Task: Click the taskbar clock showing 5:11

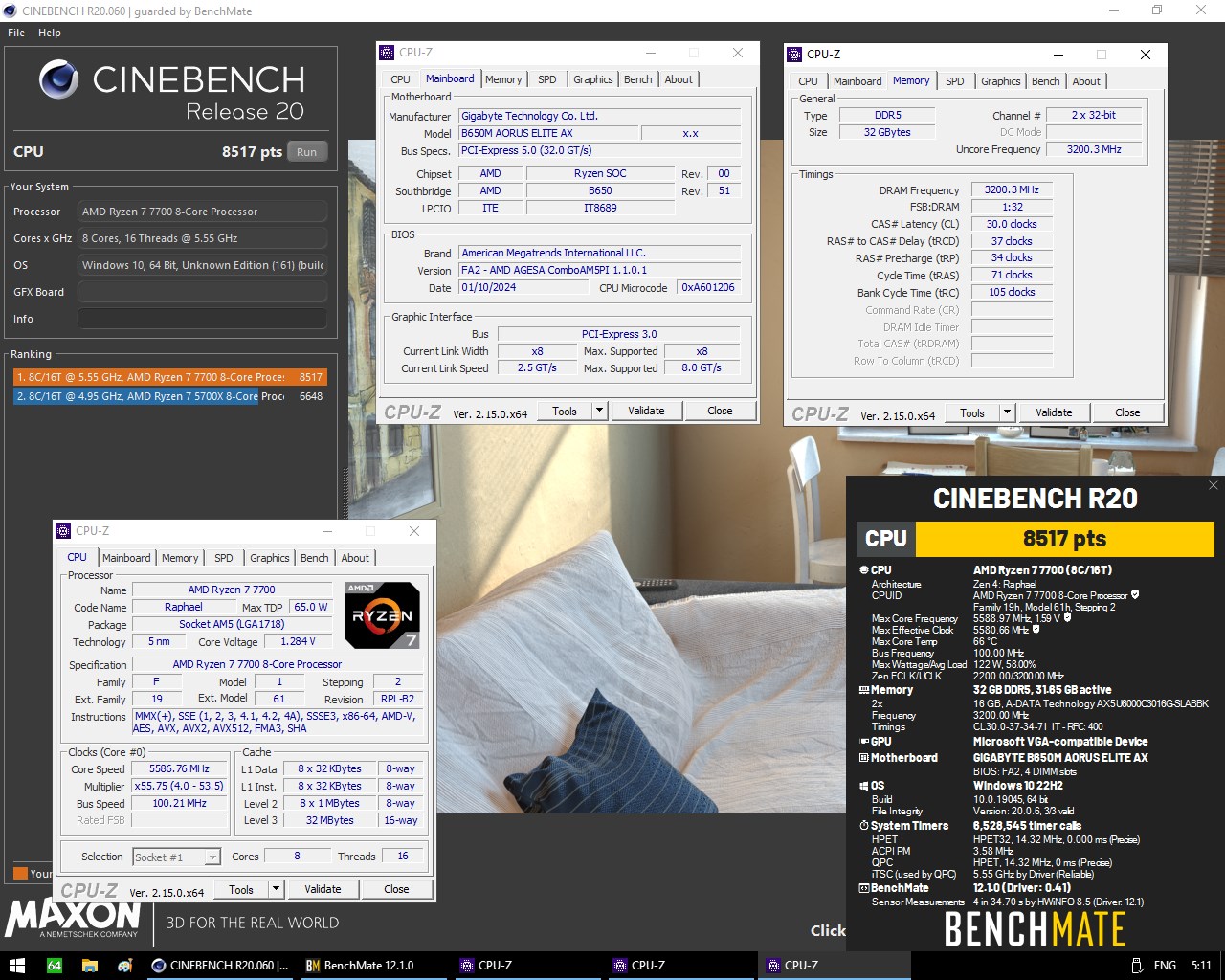Action: pyautogui.click(x=1201, y=966)
